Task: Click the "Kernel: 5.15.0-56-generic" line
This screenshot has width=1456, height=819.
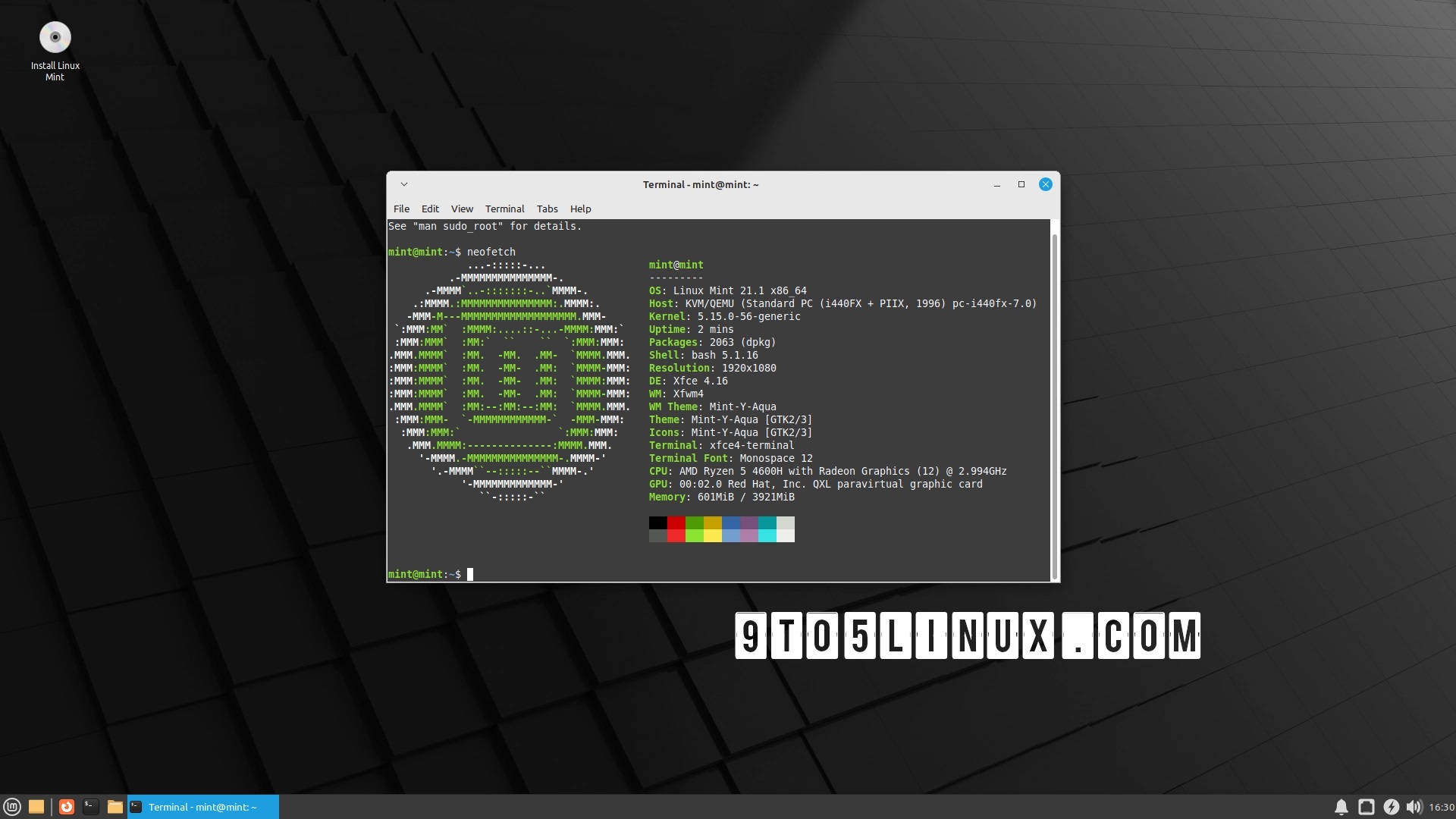Action: 725,316
